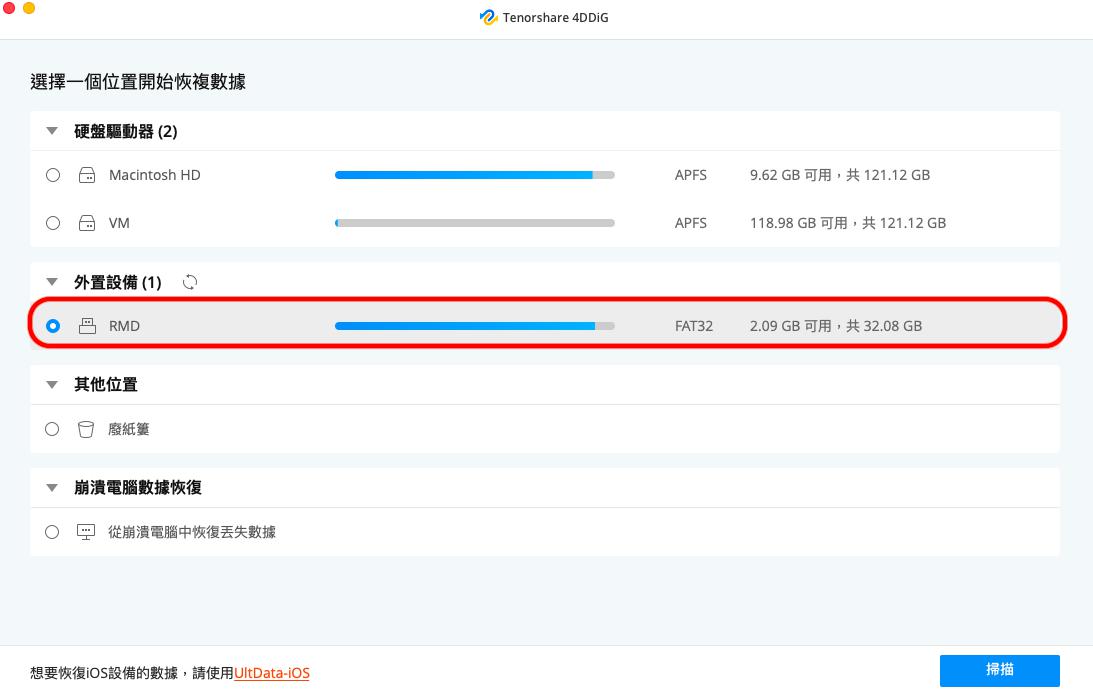The image size is (1093, 696).
Task: Click 9.62 GB 可用，共 121.12 GB text
Action: [840, 175]
